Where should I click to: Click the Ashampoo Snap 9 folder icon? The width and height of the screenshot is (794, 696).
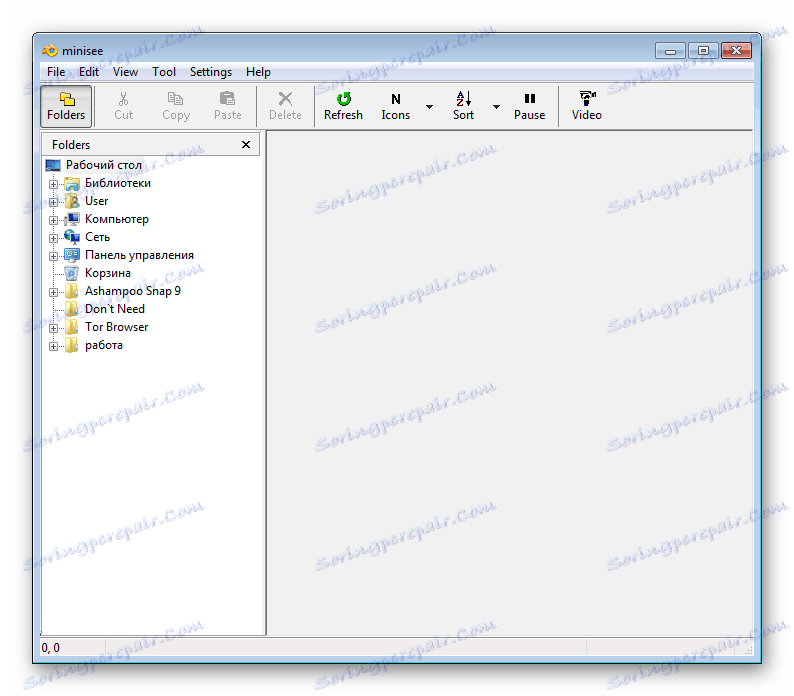[72, 291]
